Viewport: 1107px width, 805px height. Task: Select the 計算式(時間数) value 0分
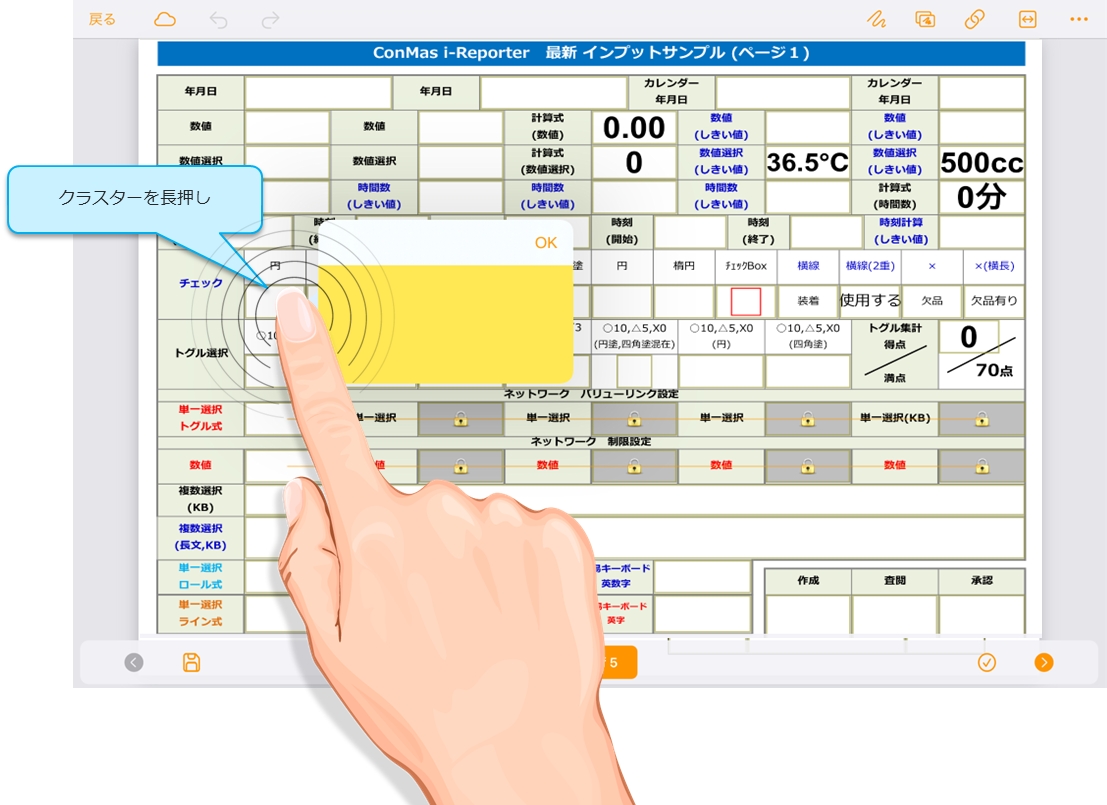point(981,197)
